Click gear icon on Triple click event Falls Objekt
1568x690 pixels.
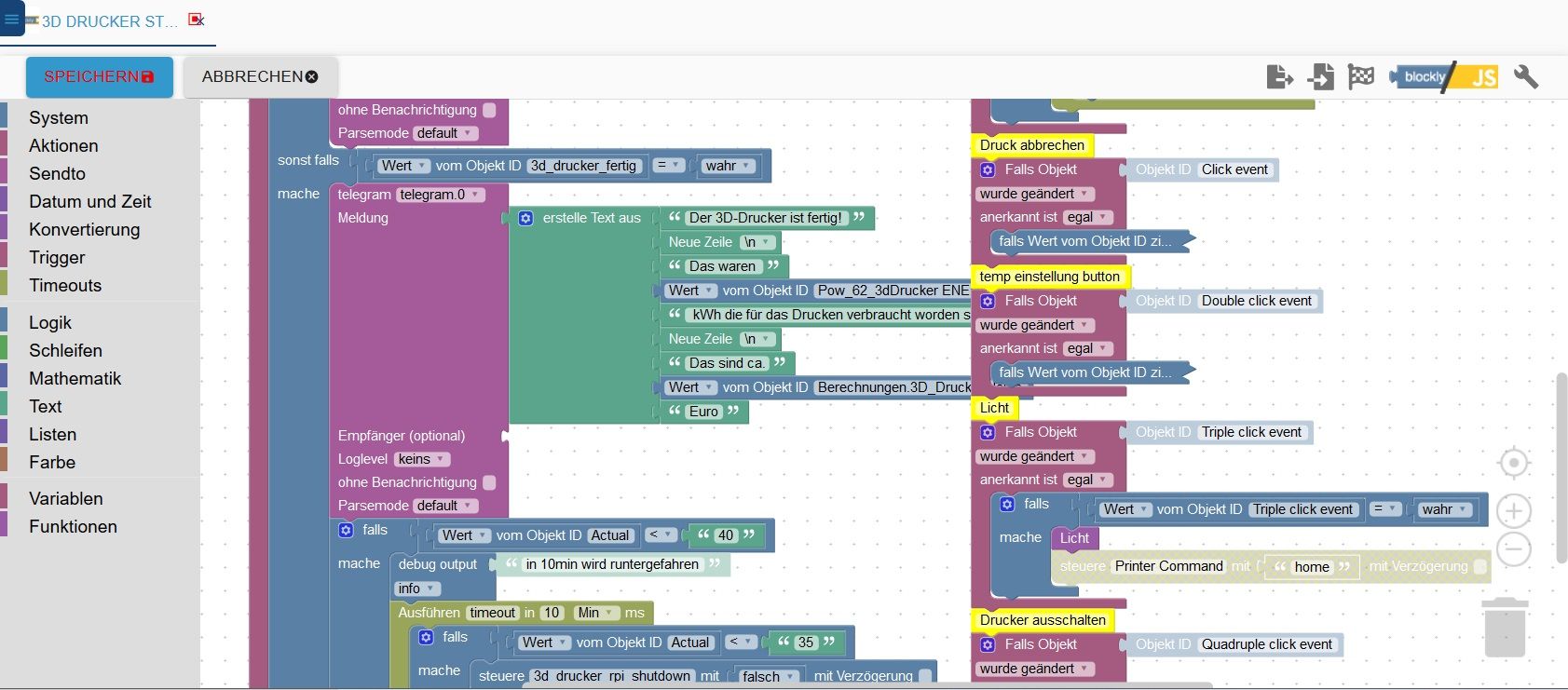[988, 432]
